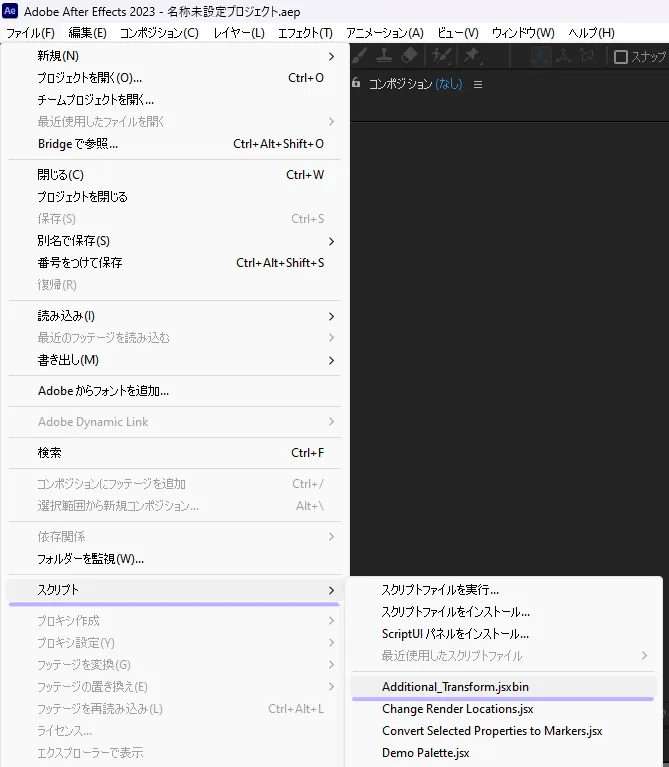The image size is (669, 767).
Task: Click the After Effects app icon
Action: (10, 11)
